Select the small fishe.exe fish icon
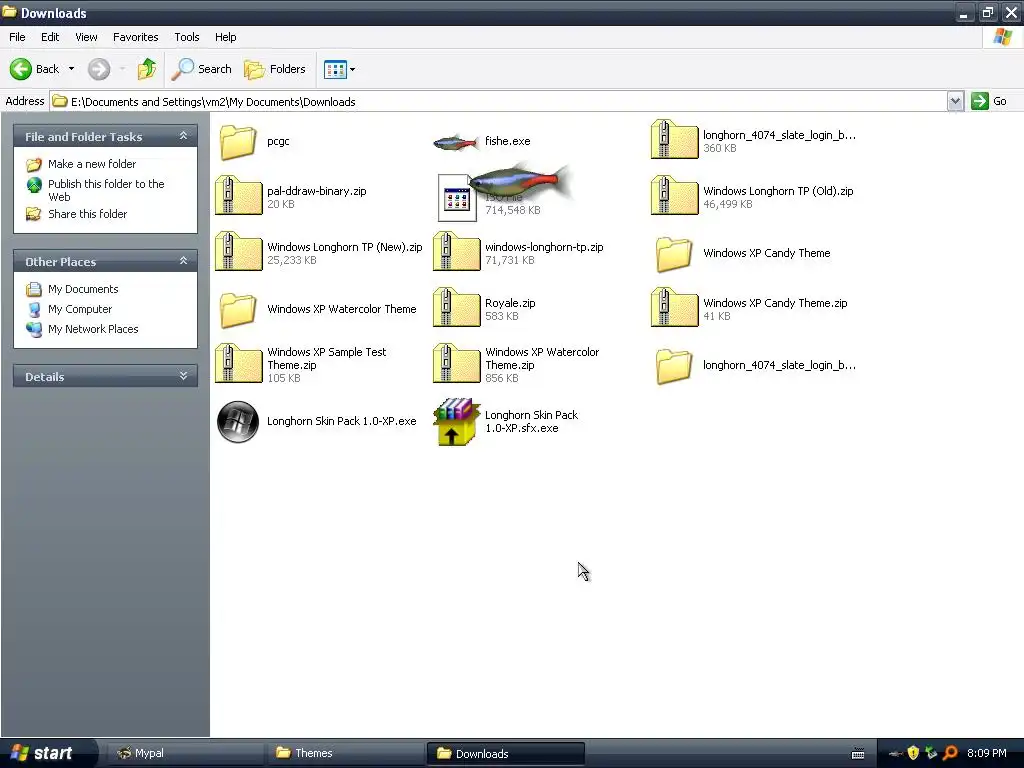Viewport: 1024px width, 768px height. pyautogui.click(x=456, y=142)
